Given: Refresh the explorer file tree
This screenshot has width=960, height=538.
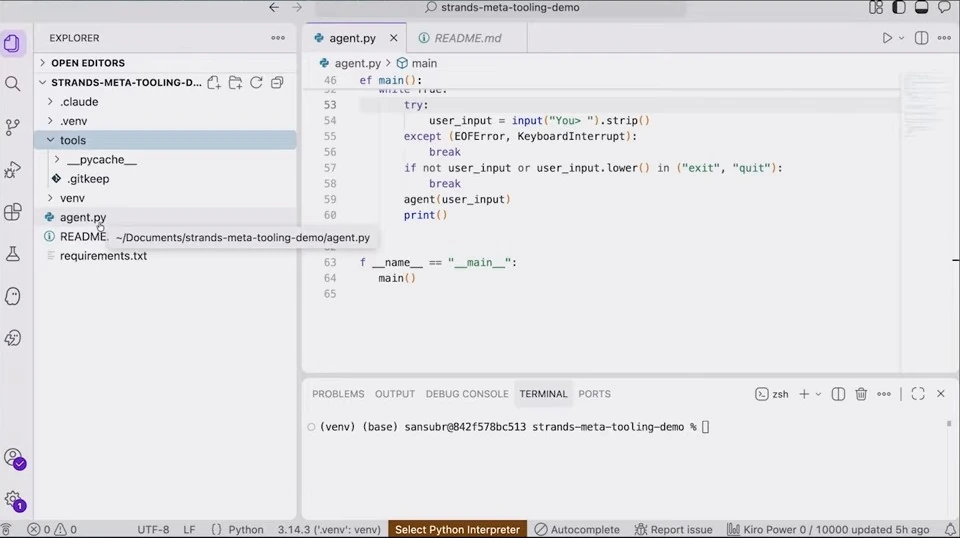Looking at the screenshot, I should 256,83.
